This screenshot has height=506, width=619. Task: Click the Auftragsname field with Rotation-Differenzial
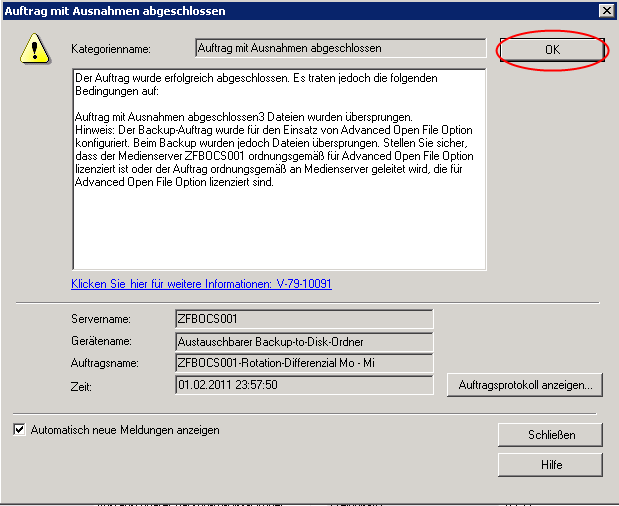point(303,363)
